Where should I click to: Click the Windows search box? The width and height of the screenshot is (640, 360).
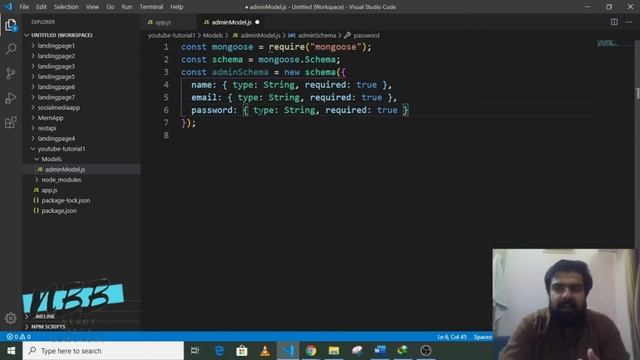click(103, 351)
